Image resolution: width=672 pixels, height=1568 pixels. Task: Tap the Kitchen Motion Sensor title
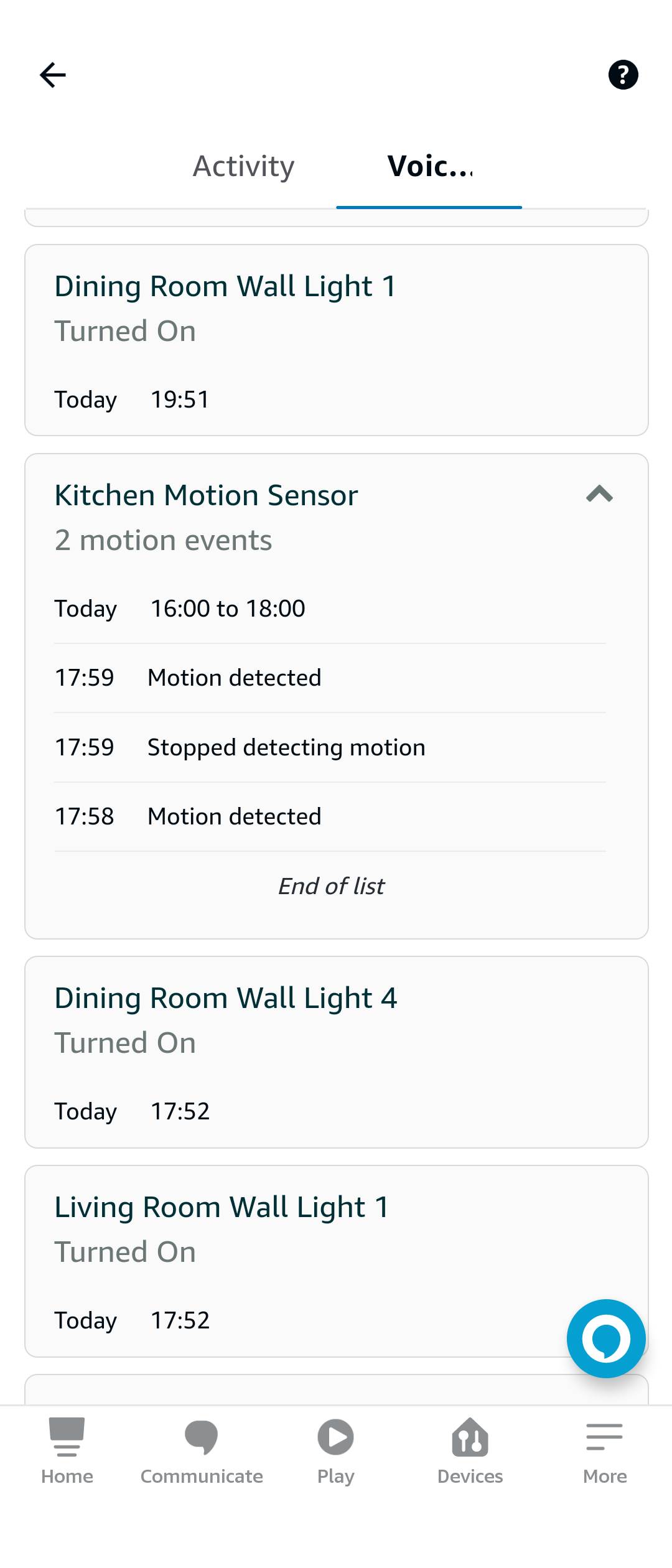pyautogui.click(x=206, y=495)
